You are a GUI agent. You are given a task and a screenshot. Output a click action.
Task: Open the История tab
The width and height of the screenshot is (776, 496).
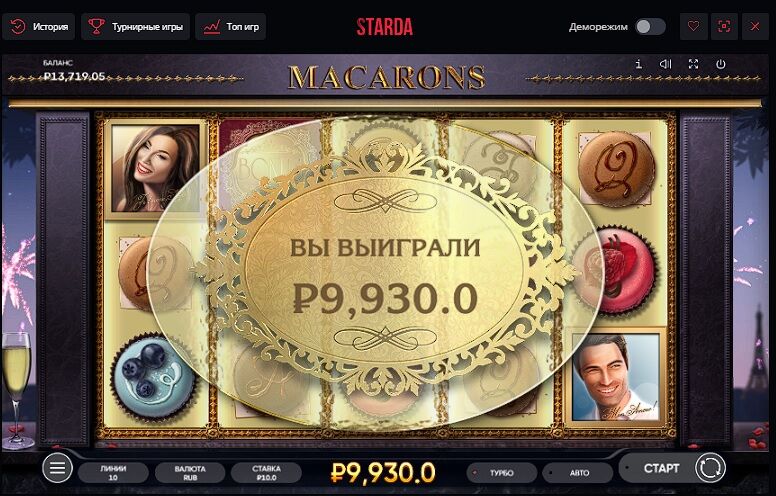coord(39,26)
